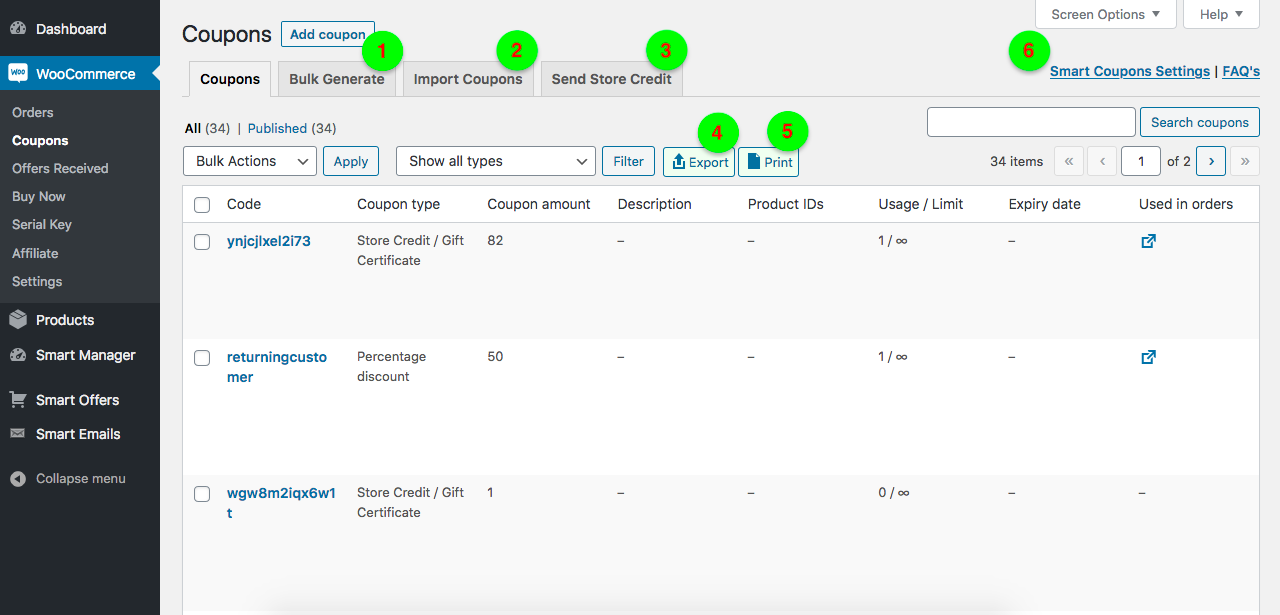This screenshot has height=615, width=1280.
Task: Open Coupons item in sidebar submenu
Action: 40,141
